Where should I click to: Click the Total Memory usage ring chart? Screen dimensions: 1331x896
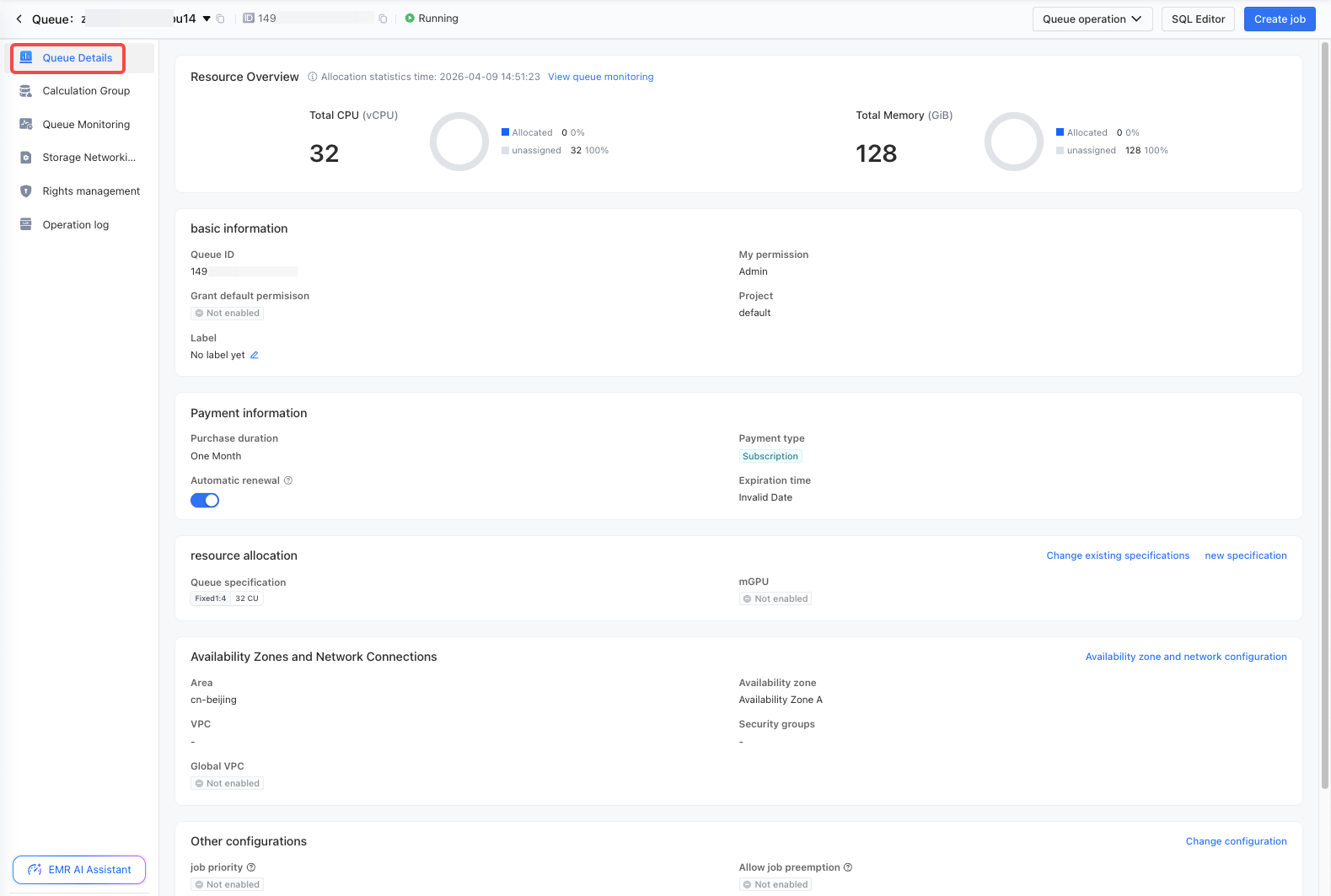[x=1014, y=142]
